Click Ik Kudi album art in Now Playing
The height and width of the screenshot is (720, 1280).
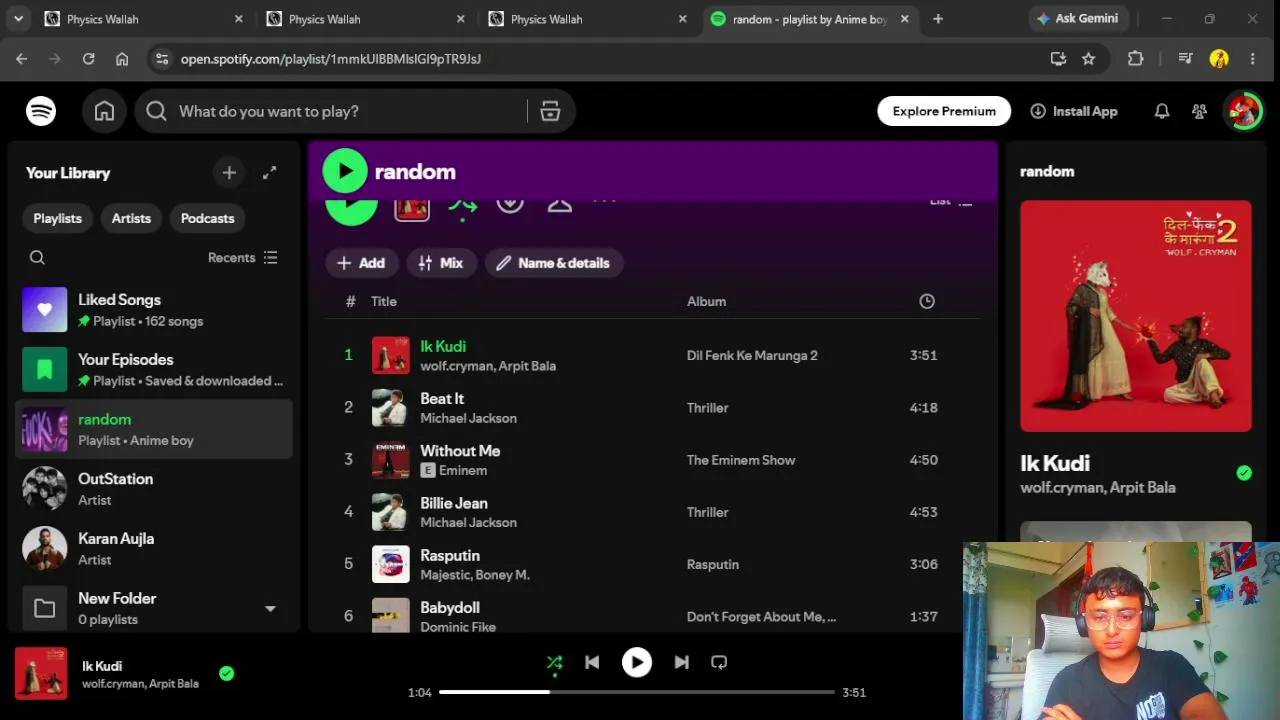point(1135,316)
